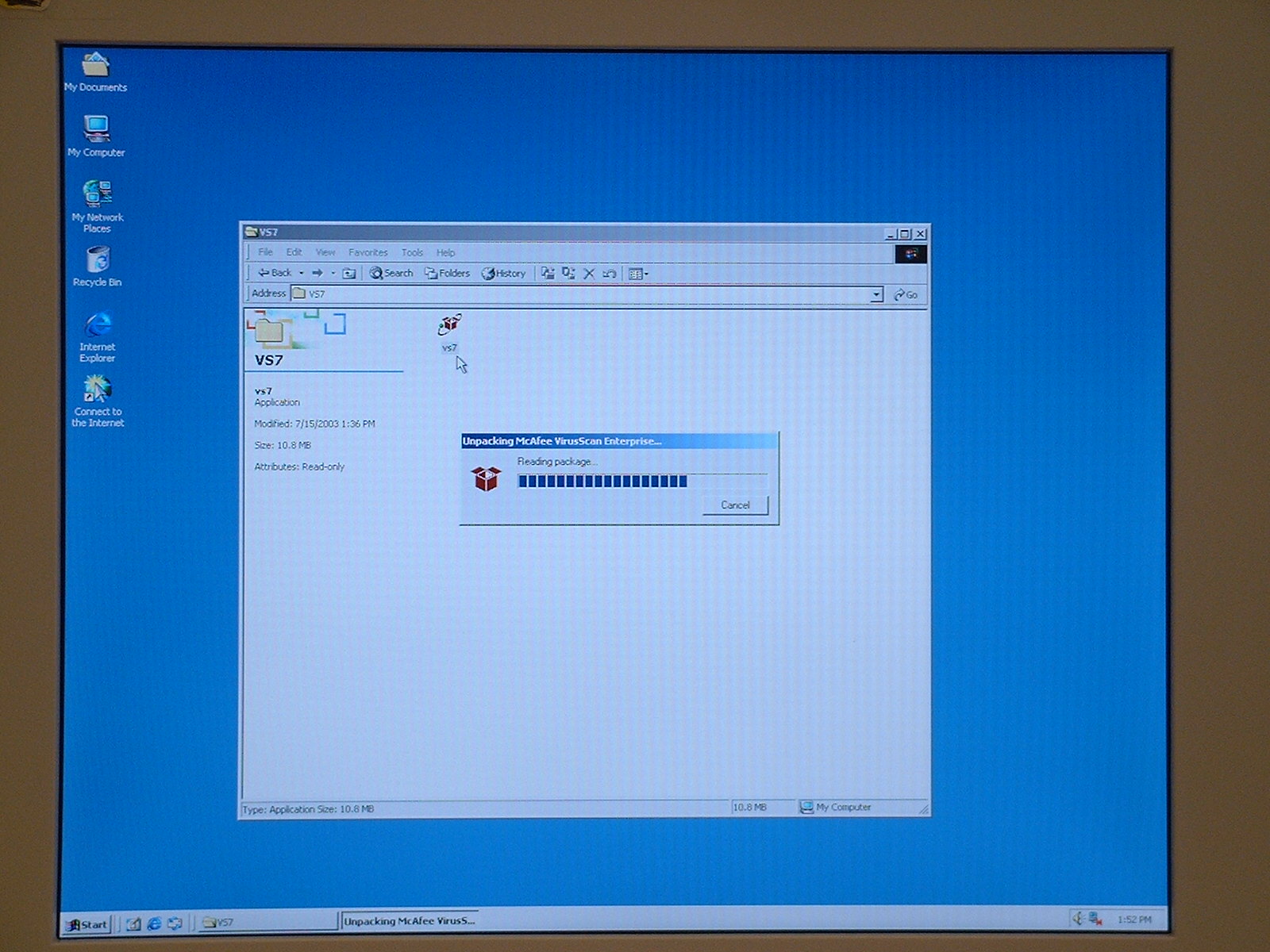Image resolution: width=1270 pixels, height=952 pixels.
Task: Click the vs7 application file icon
Action: [449, 325]
